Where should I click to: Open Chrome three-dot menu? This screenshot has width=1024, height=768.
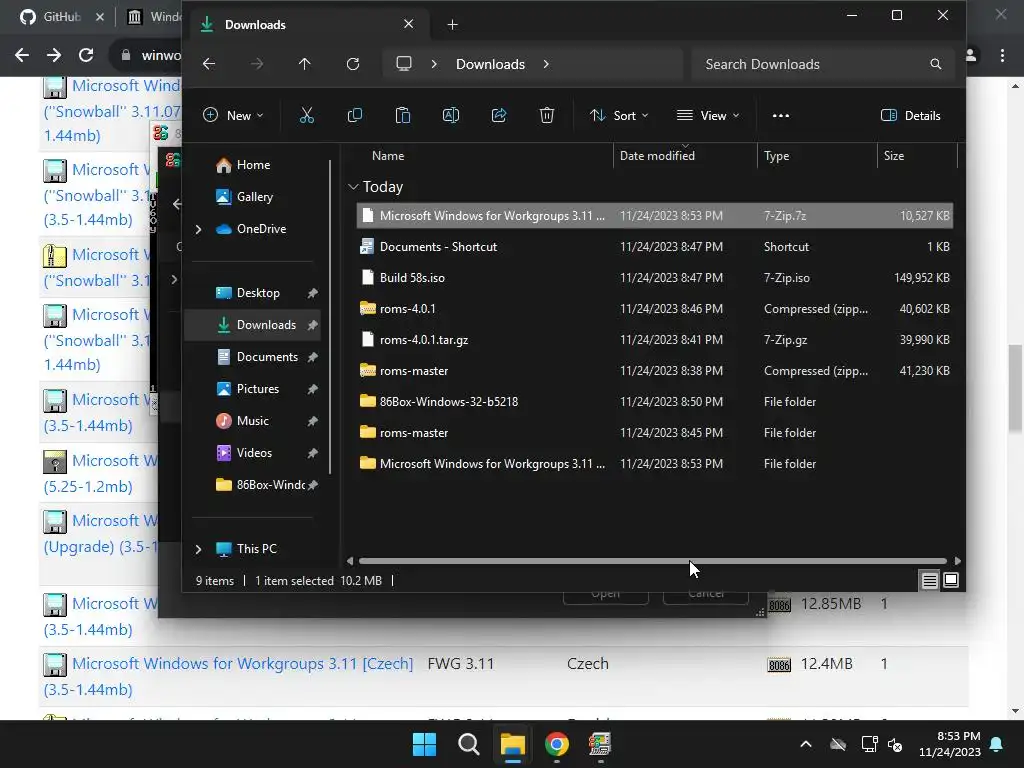pyautogui.click(x=1002, y=56)
